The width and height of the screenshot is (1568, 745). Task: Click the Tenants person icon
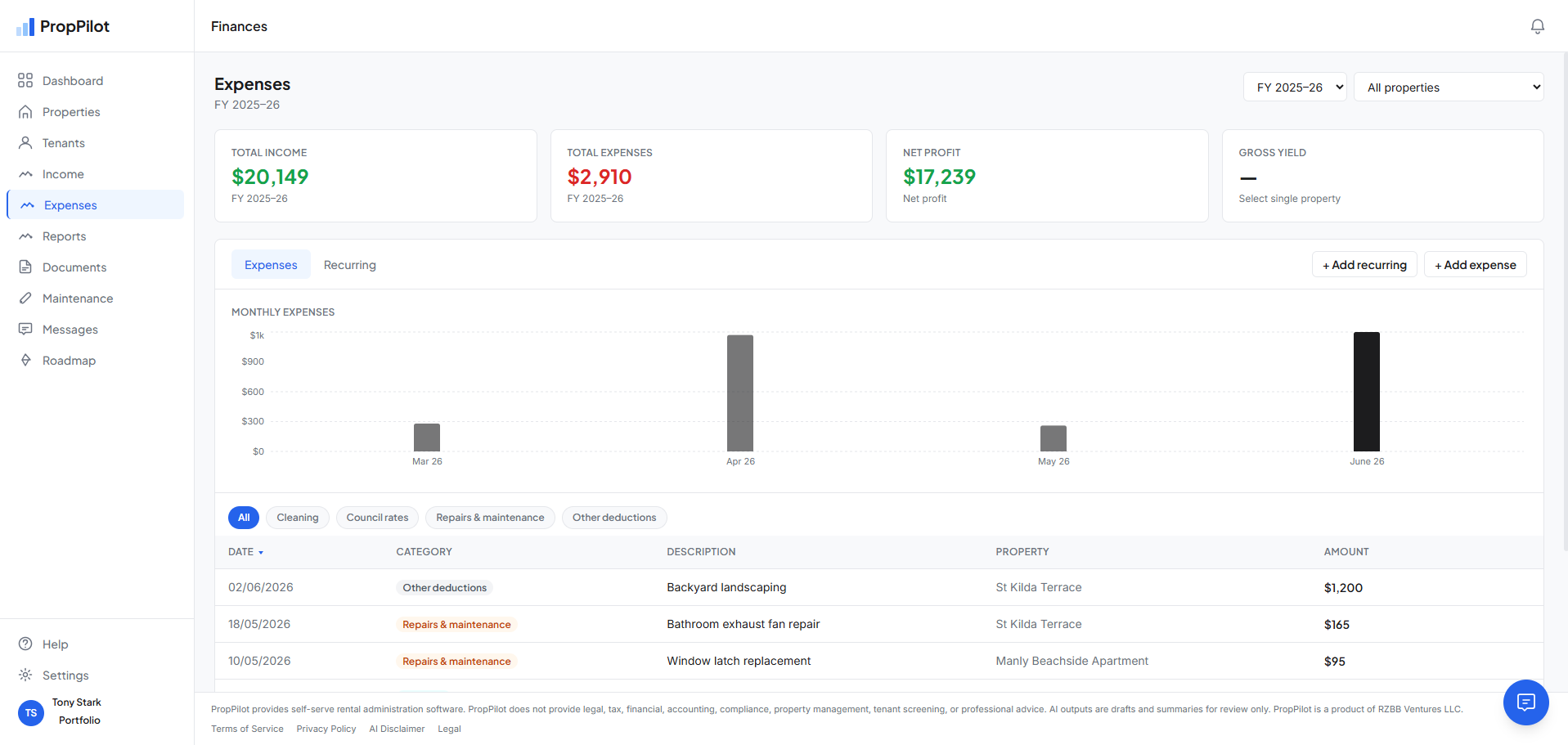(x=25, y=142)
